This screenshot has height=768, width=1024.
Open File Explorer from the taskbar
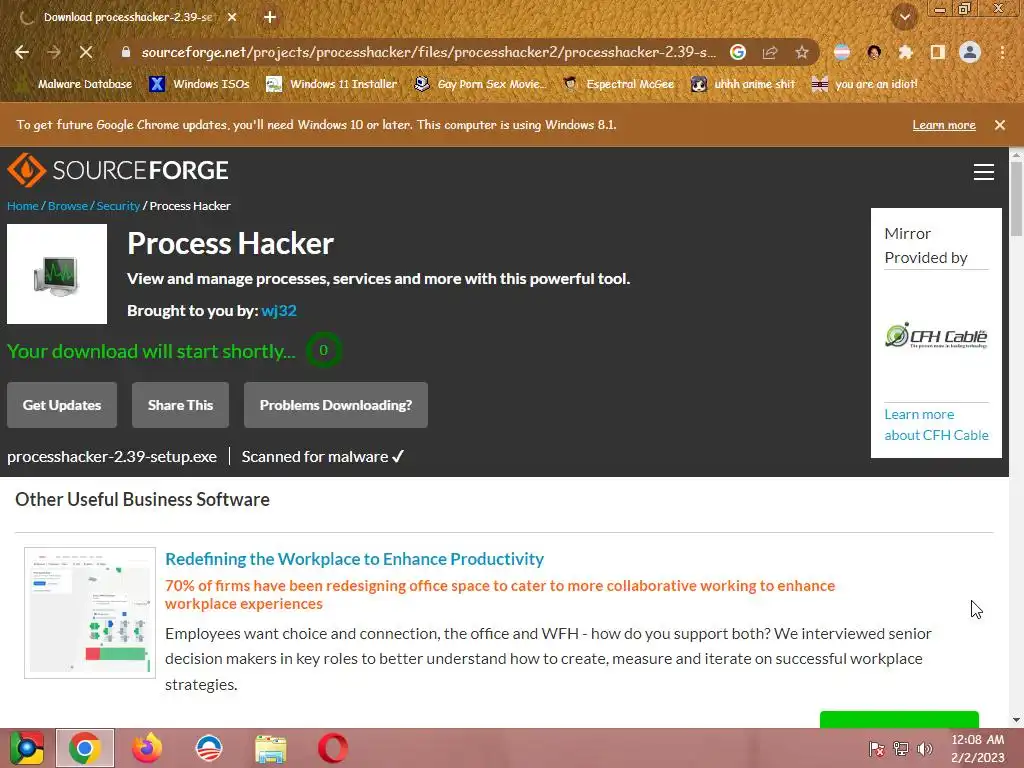270,748
